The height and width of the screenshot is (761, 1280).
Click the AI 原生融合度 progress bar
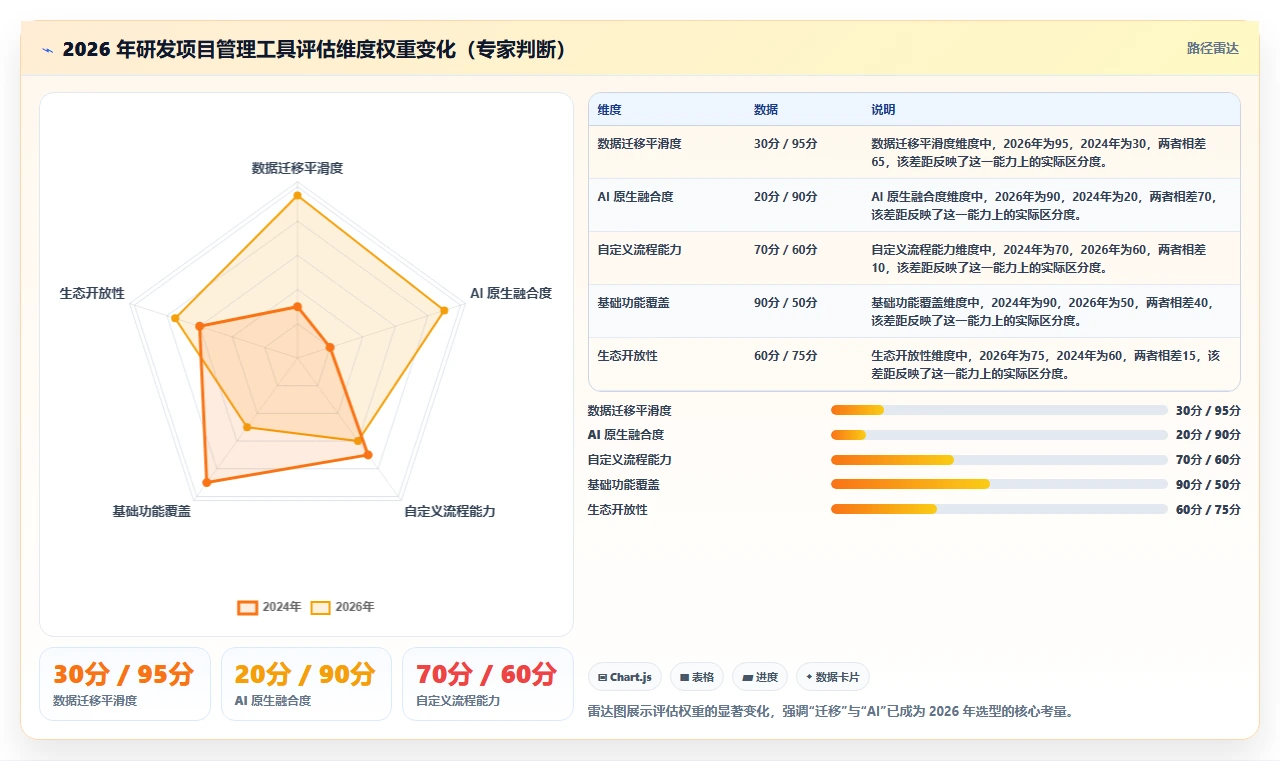tap(999, 435)
